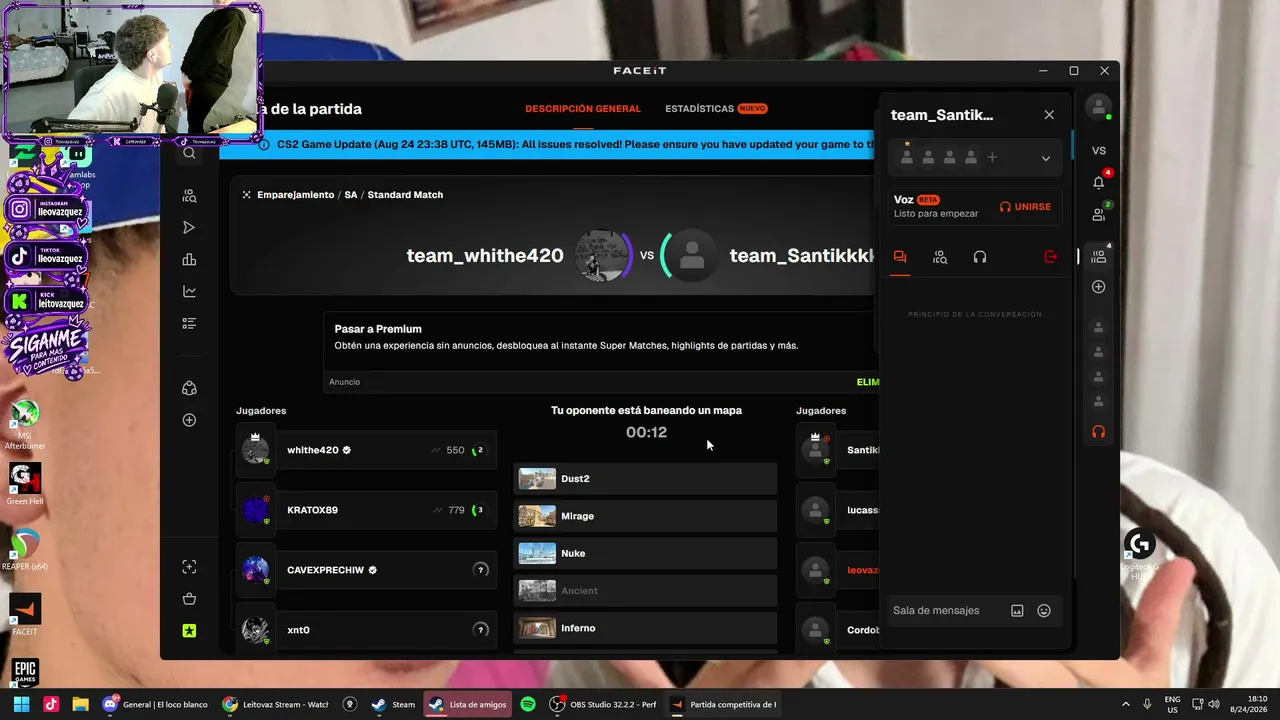This screenshot has height=720, width=1280.
Task: Open the leaderboard bar-chart icon in sidebar
Action: [189, 260]
